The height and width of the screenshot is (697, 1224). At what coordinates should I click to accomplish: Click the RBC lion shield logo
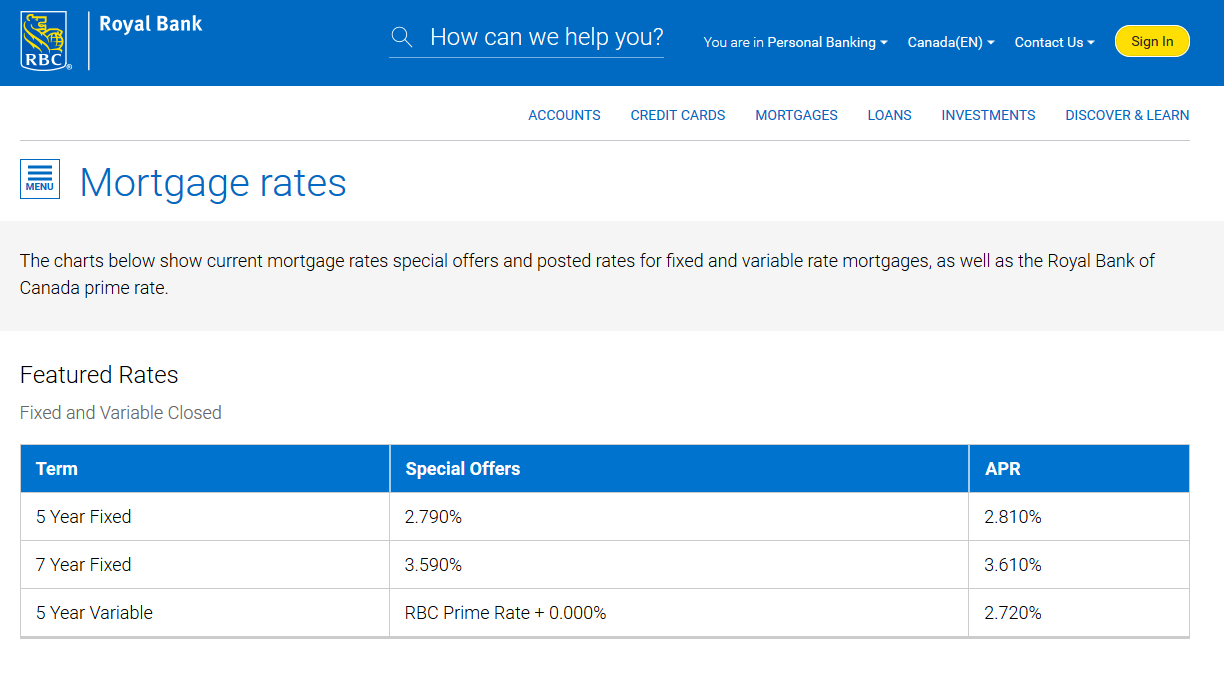(44, 41)
